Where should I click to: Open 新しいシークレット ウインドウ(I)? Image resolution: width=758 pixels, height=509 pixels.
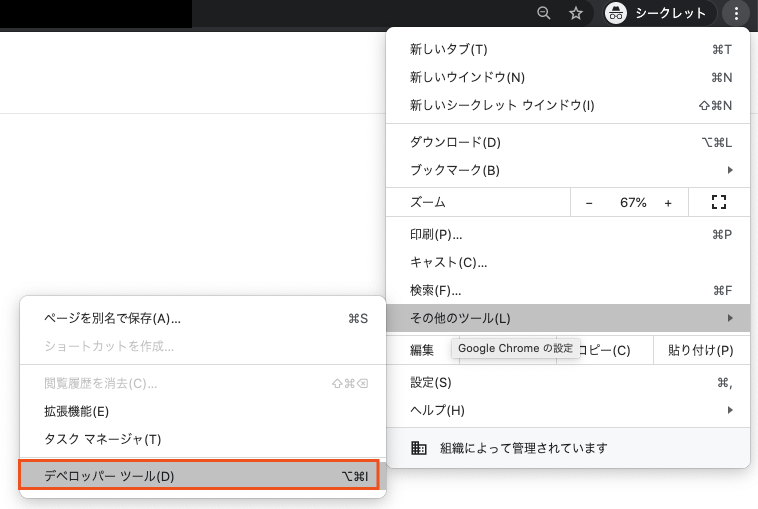pos(568,105)
